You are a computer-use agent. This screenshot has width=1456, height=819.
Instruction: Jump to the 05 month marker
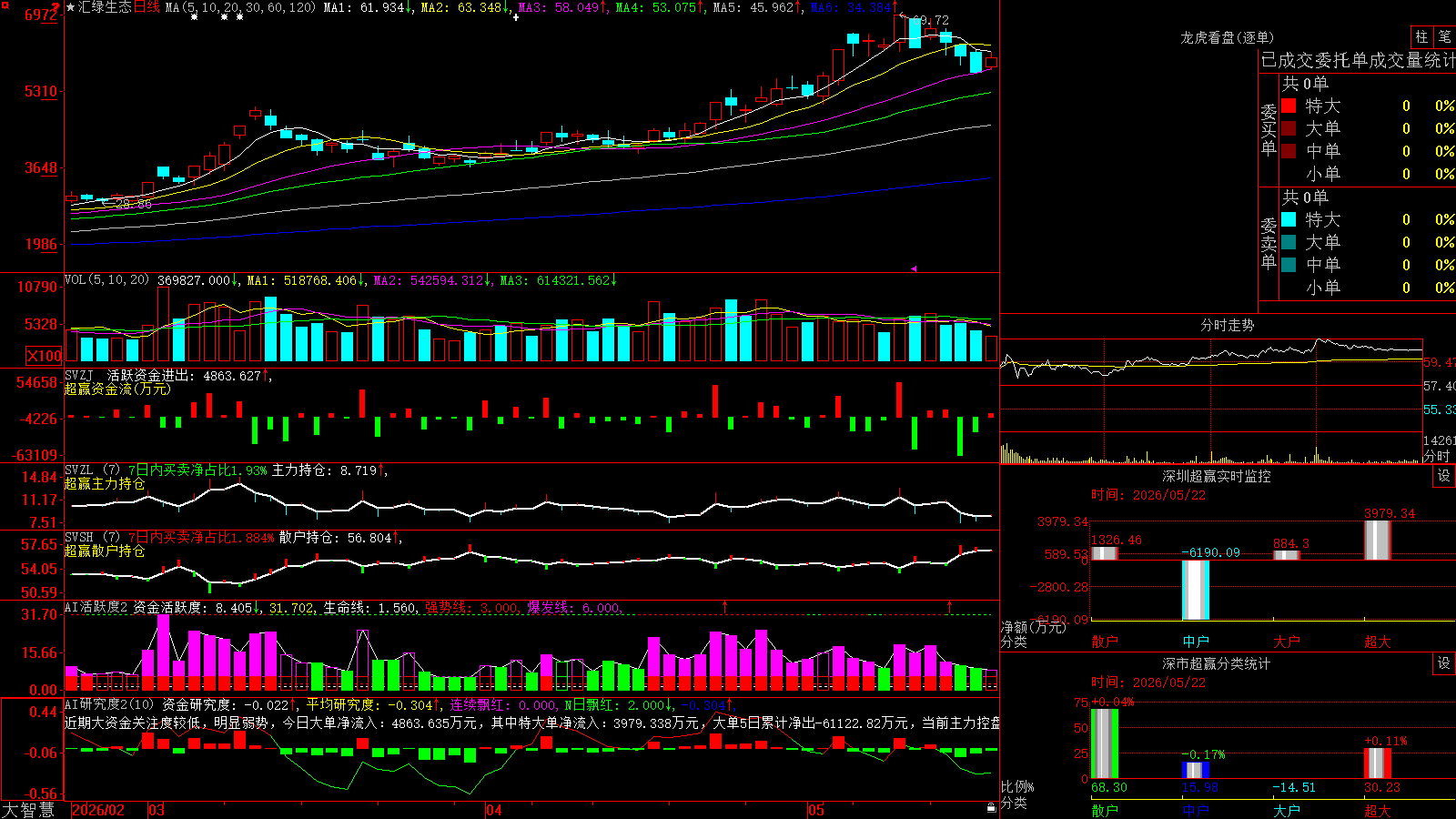pos(816,810)
